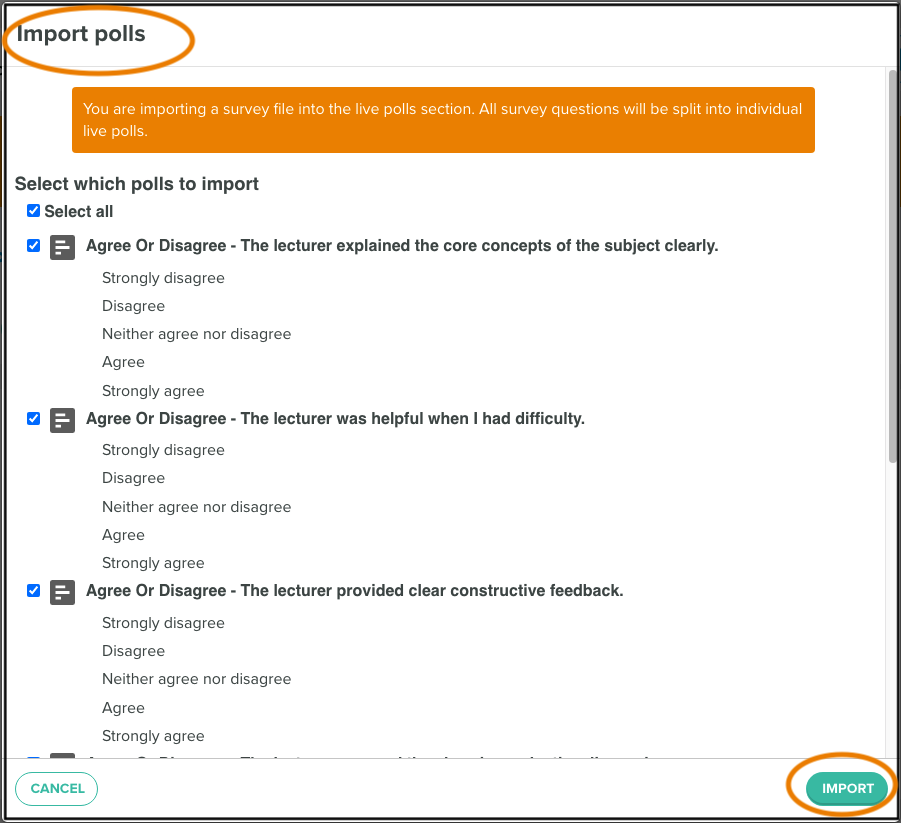Viewport: 901px width, 823px height.
Task: Select the constructive feedback poll title
Action: [355, 591]
